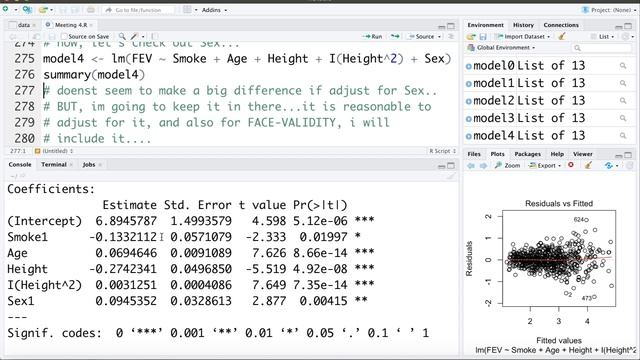Viewport: 640px width, 360px height.
Task: Open the Export plot dropdown
Action: pyautogui.click(x=544, y=165)
